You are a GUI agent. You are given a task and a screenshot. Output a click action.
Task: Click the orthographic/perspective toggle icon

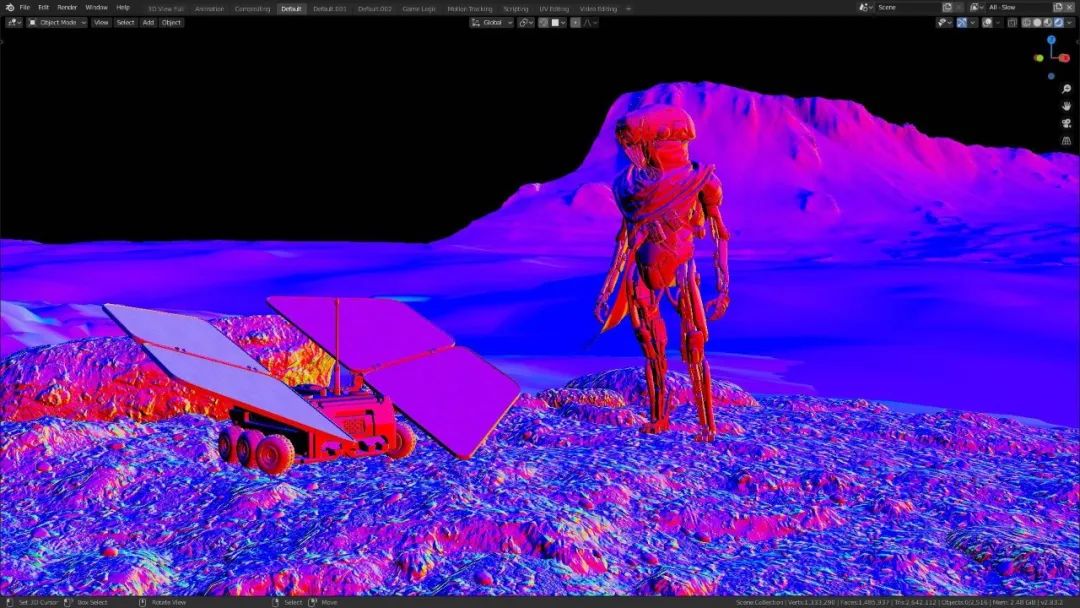point(1065,139)
